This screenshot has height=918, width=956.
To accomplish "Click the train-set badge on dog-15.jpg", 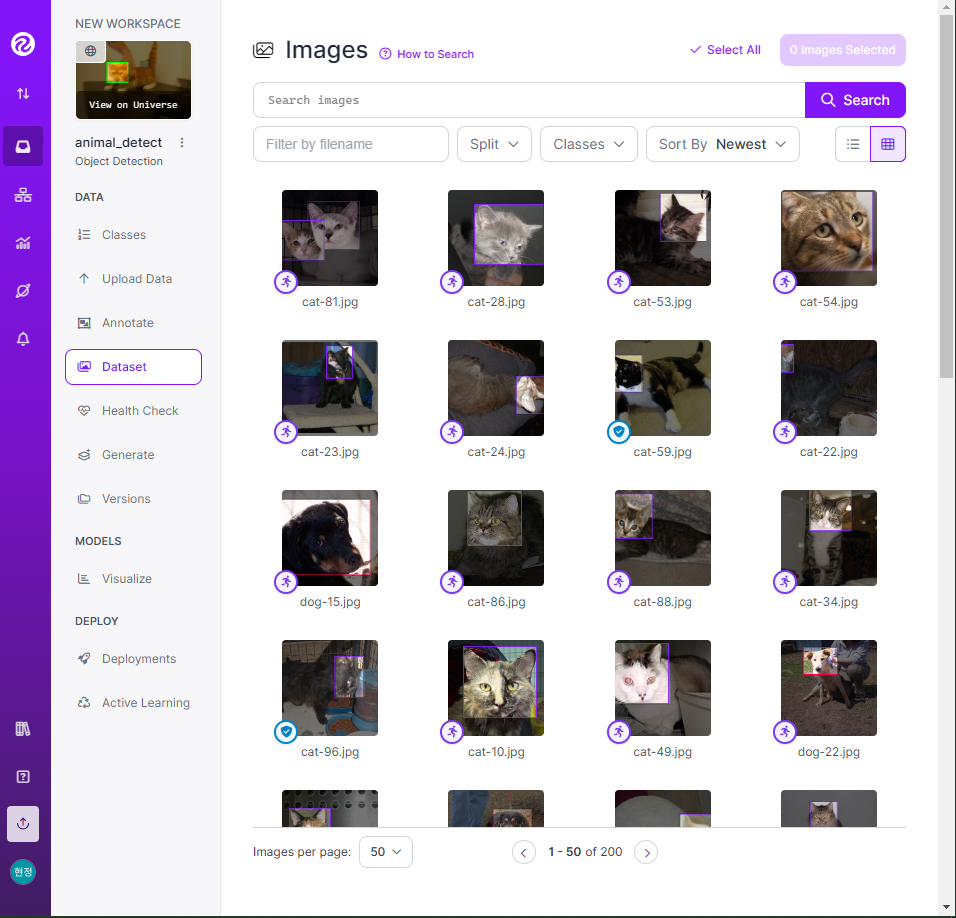I will [x=286, y=582].
